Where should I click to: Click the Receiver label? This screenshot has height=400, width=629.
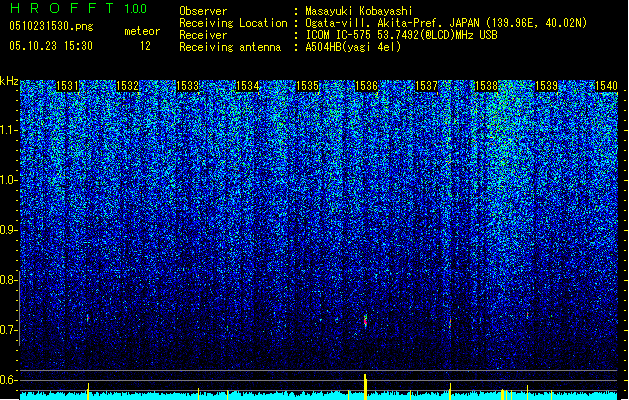click(x=203, y=35)
